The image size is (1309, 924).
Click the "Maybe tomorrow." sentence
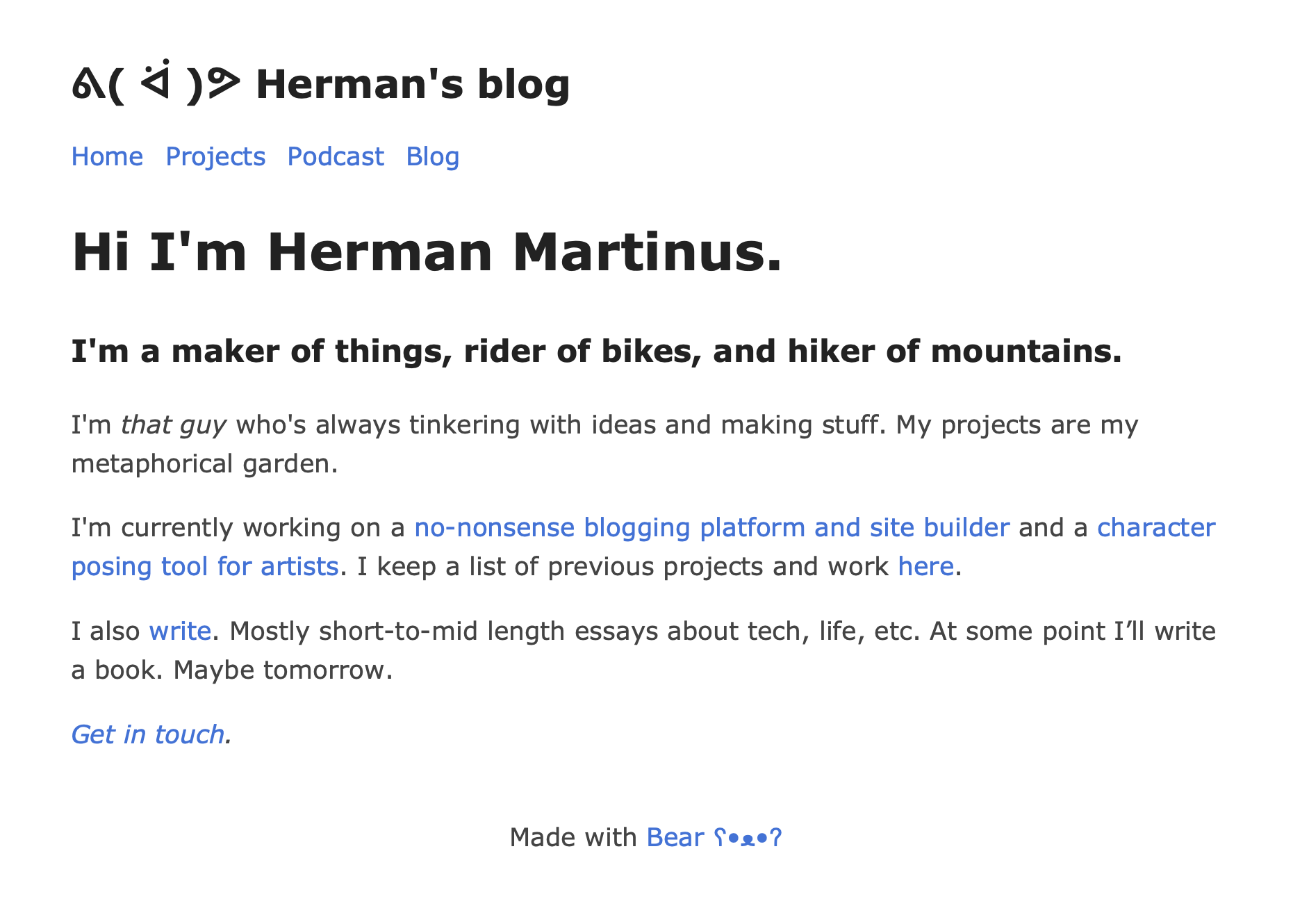pos(283,670)
